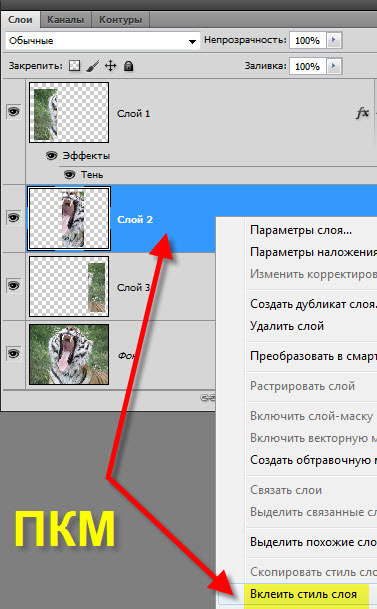Hide Слой 1 layer eye

[x=14, y=112]
